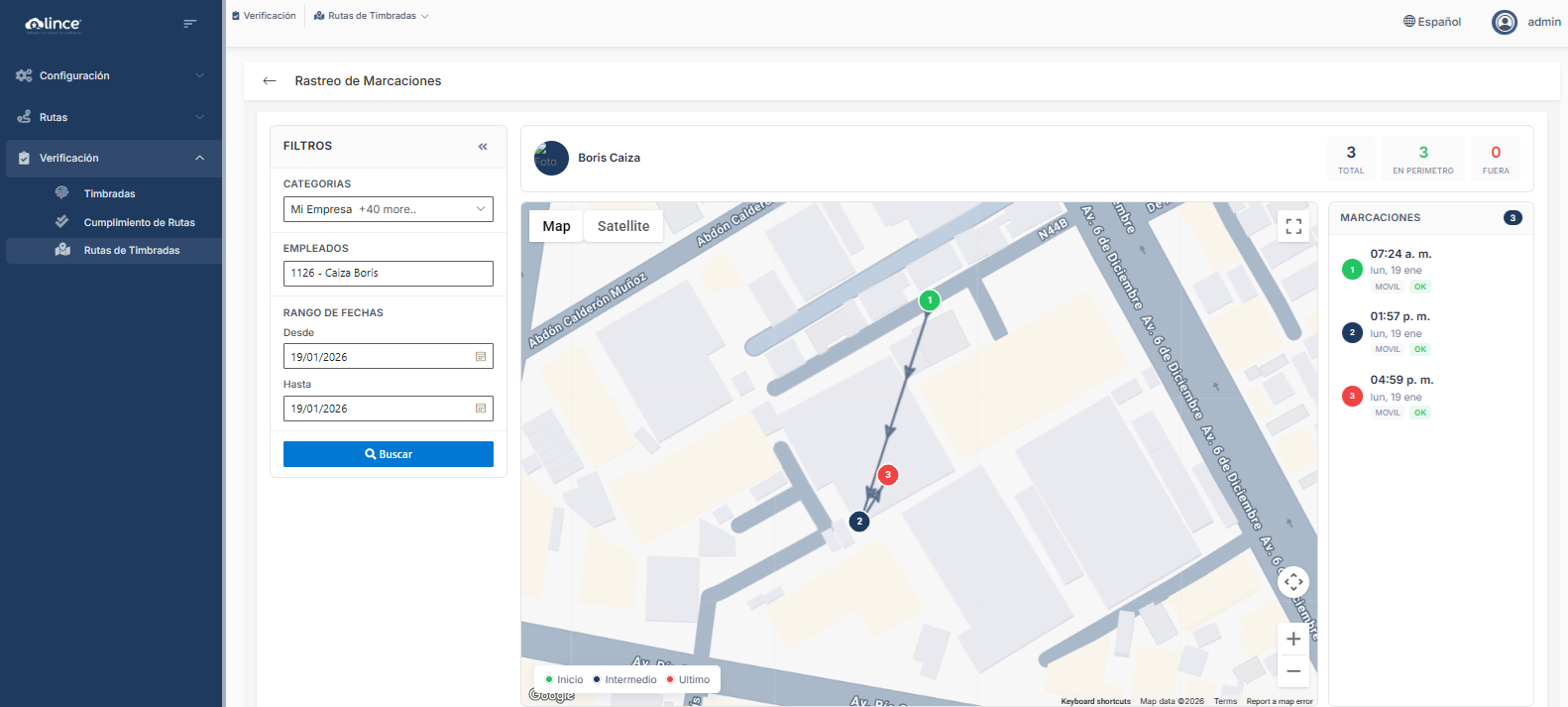Switch the map to Map view

(x=556, y=226)
